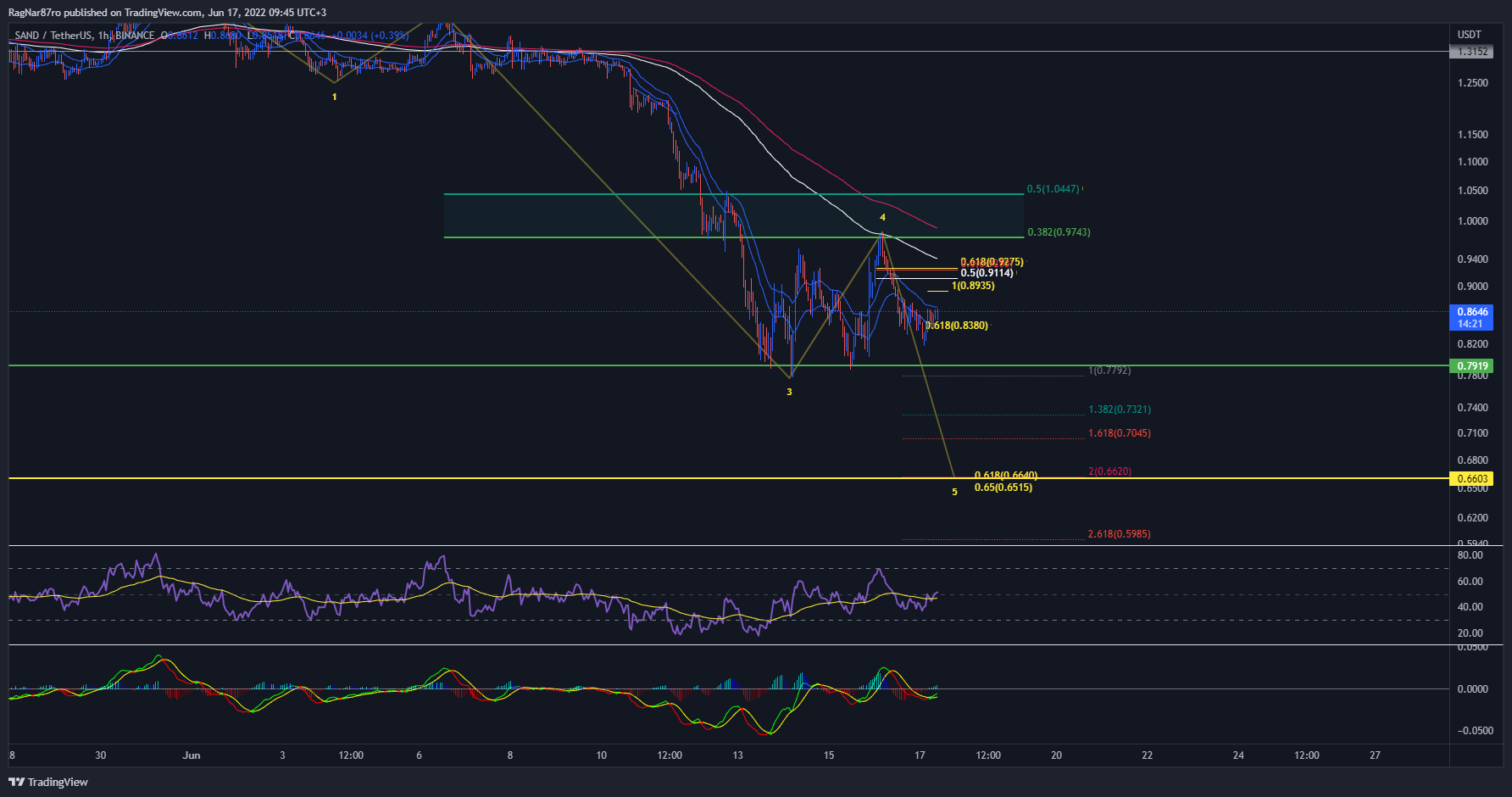Click the 0.65(0.6515) target label
Image resolution: width=1512 pixels, height=797 pixels.
point(1003,488)
